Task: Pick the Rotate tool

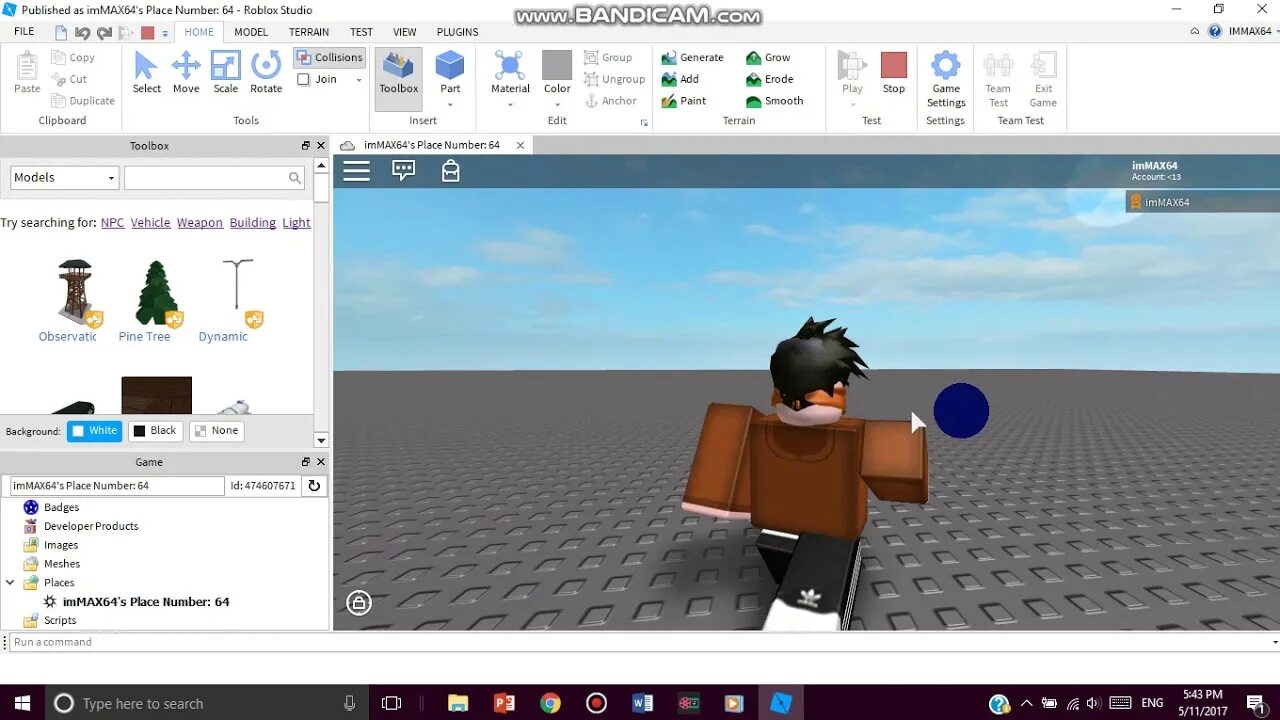Action: [266, 73]
